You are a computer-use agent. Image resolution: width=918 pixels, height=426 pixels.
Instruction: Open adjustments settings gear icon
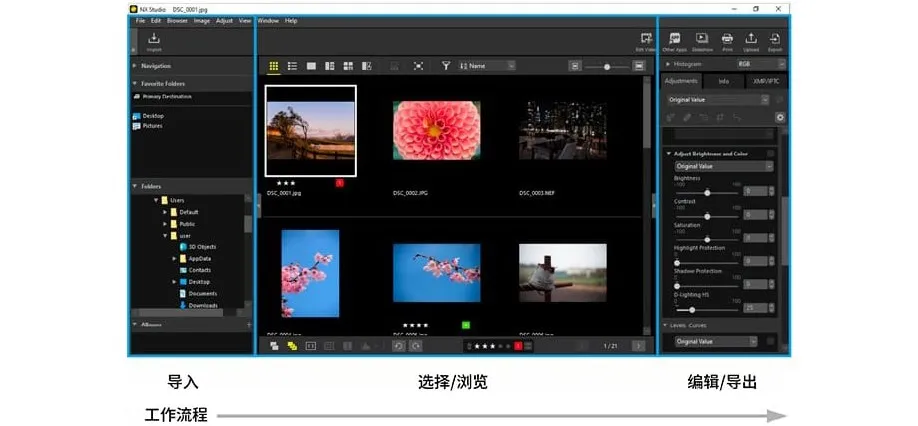[x=779, y=117]
